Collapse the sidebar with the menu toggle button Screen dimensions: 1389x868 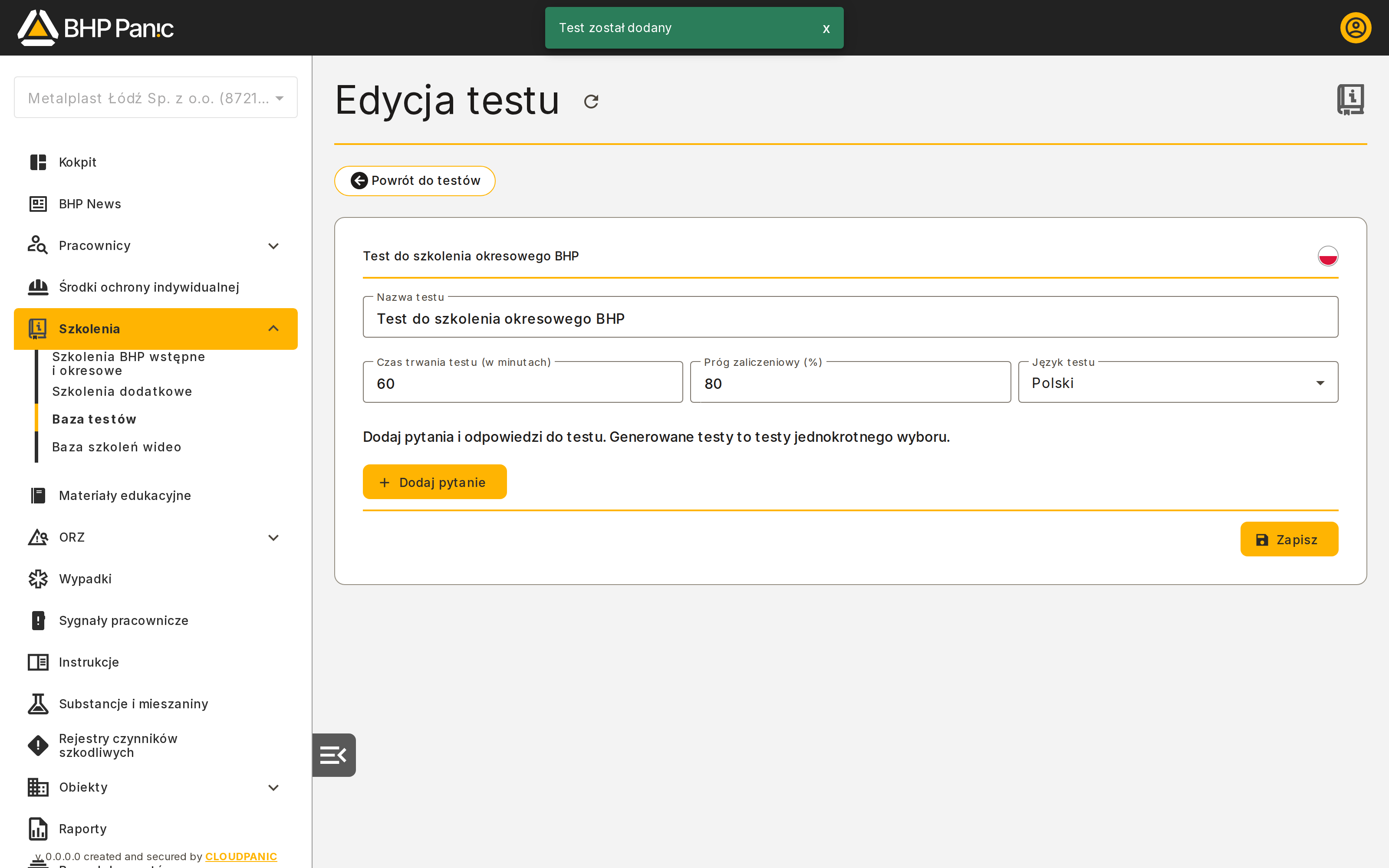[x=333, y=755]
